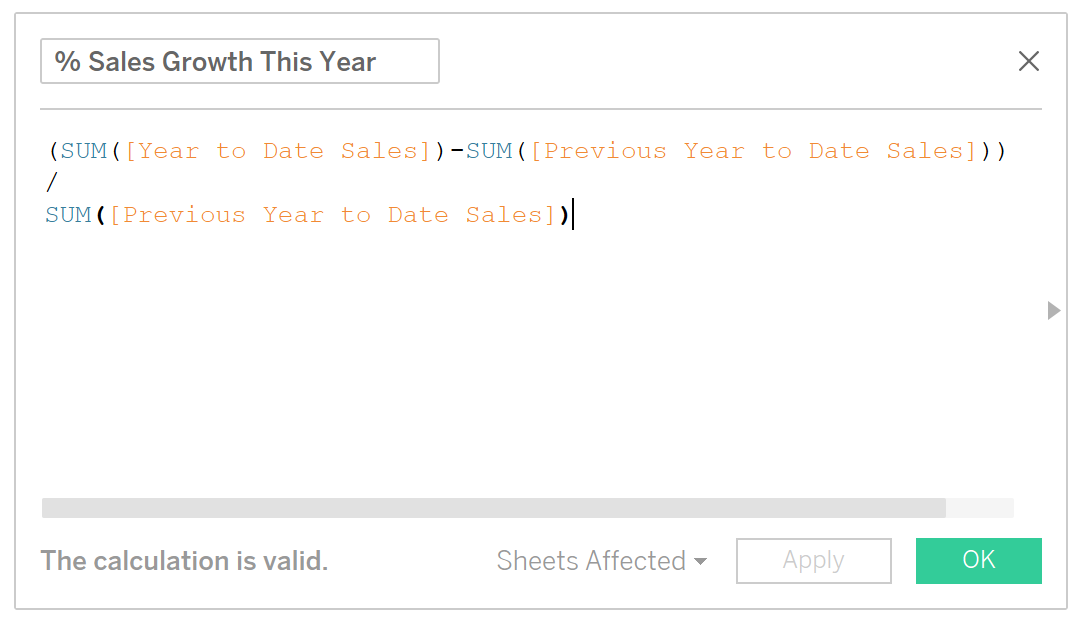Click the horizontal scrollbar thumb
The height and width of the screenshot is (623, 1082).
click(493, 508)
